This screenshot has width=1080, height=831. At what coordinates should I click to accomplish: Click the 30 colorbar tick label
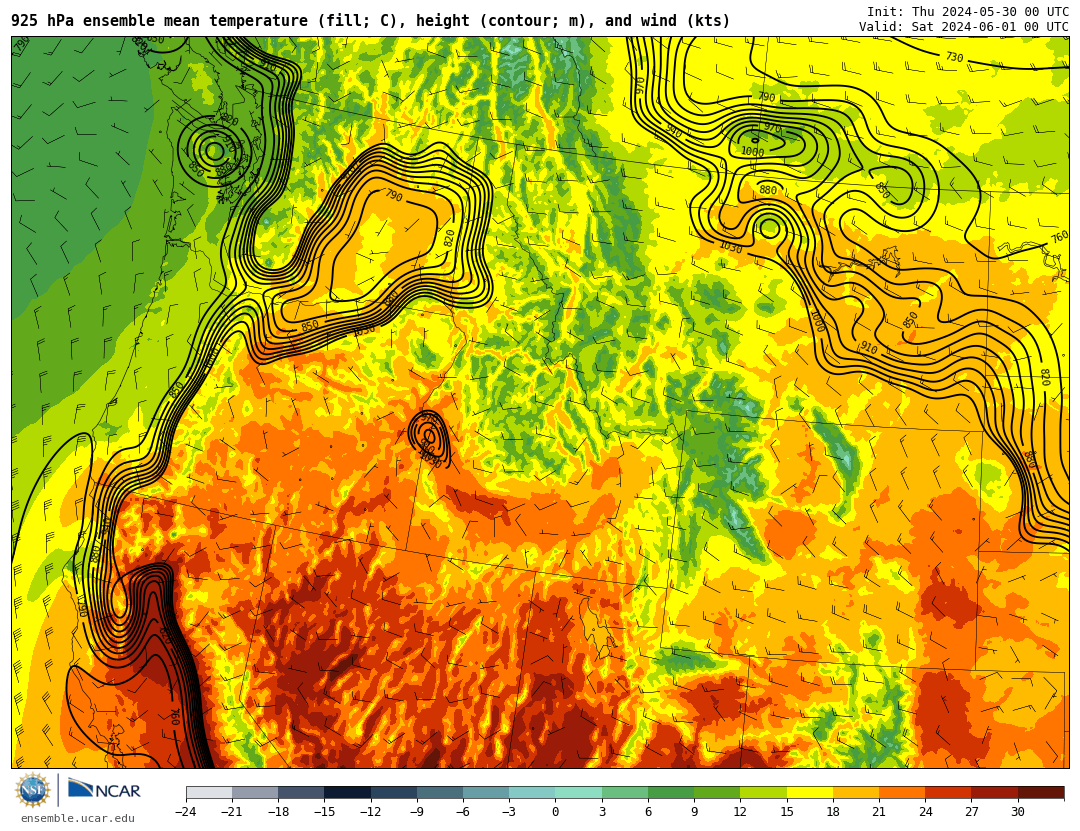click(1017, 812)
